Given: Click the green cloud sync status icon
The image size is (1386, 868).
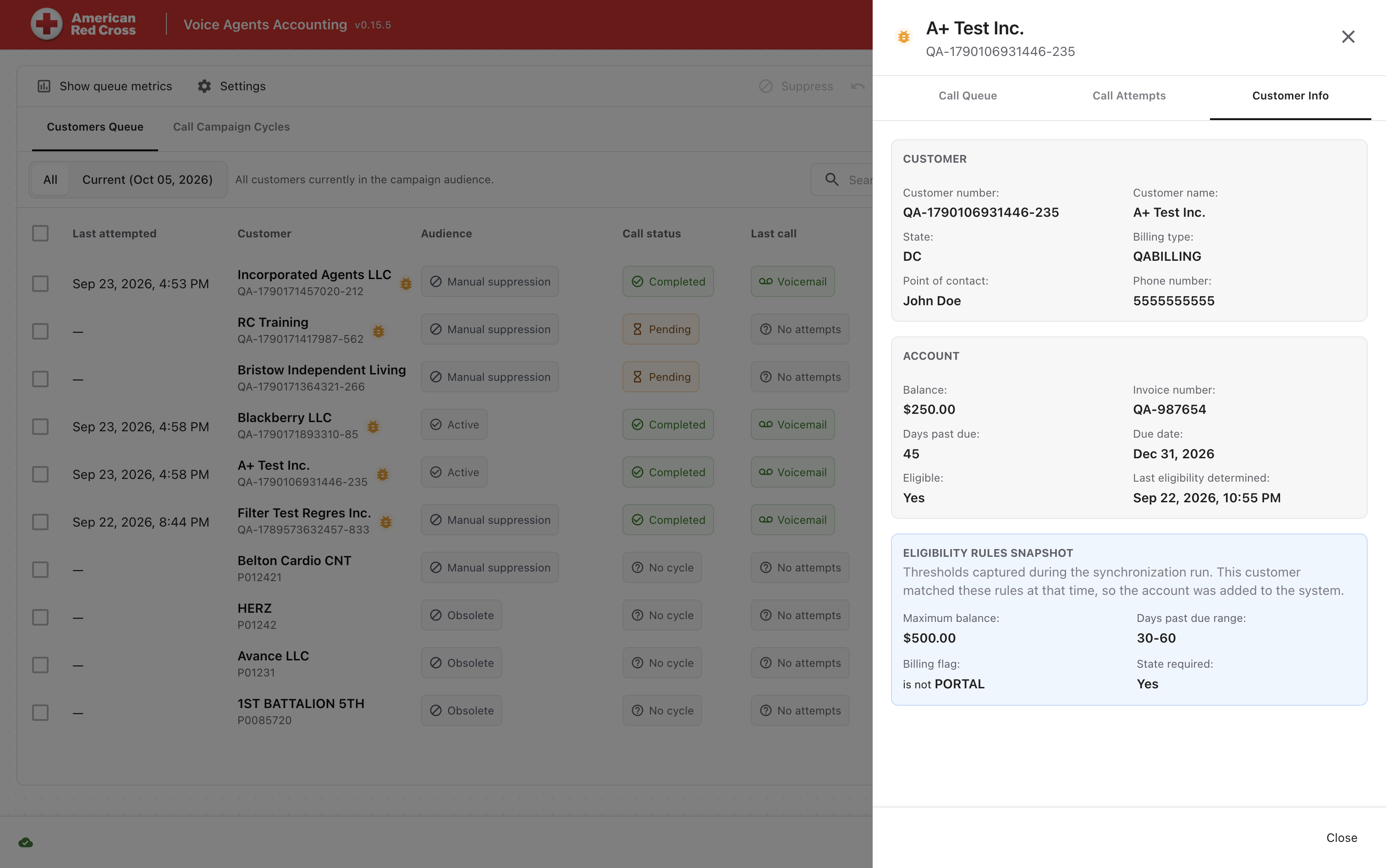Looking at the screenshot, I should (x=26, y=842).
